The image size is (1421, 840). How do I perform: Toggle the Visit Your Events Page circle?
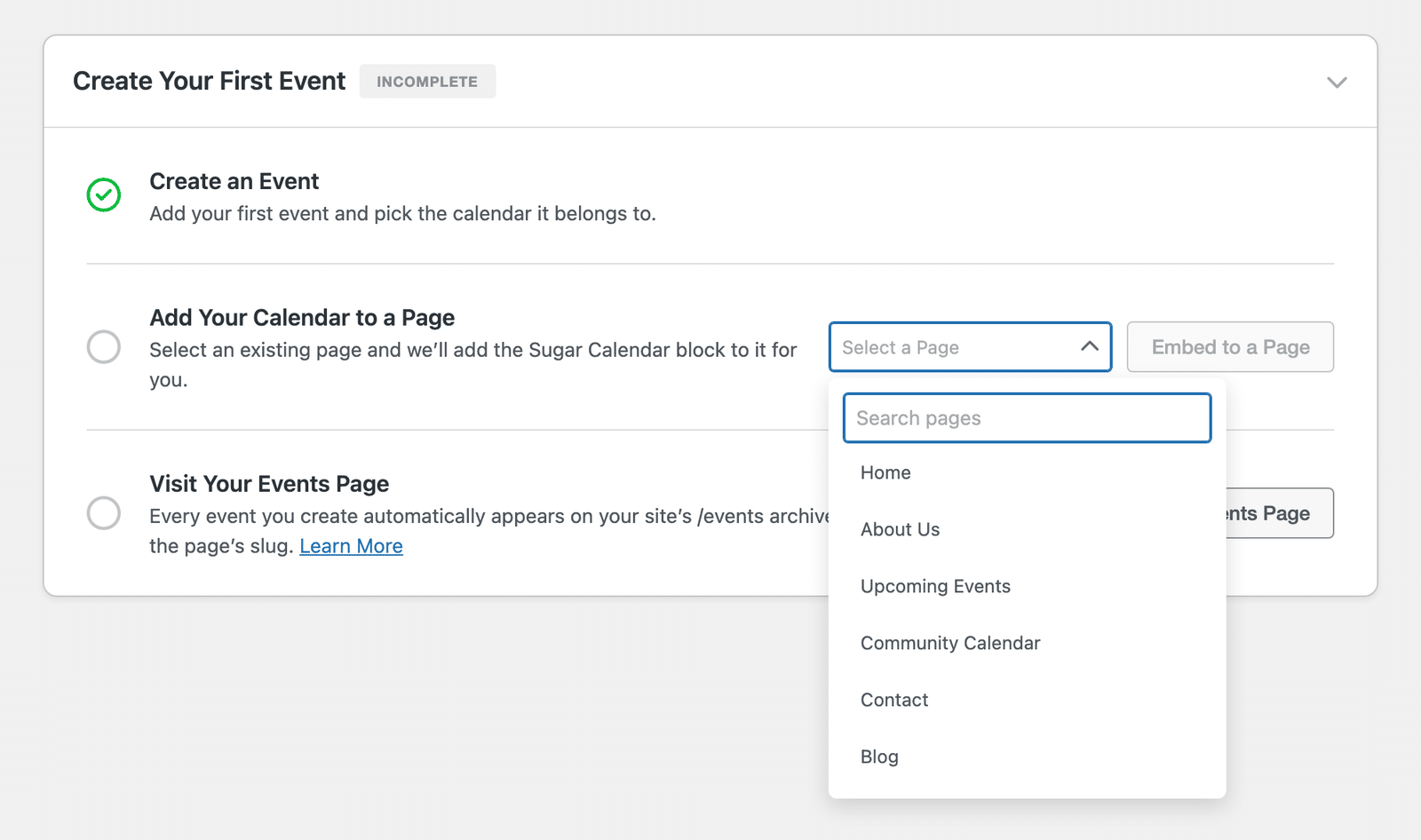click(104, 512)
